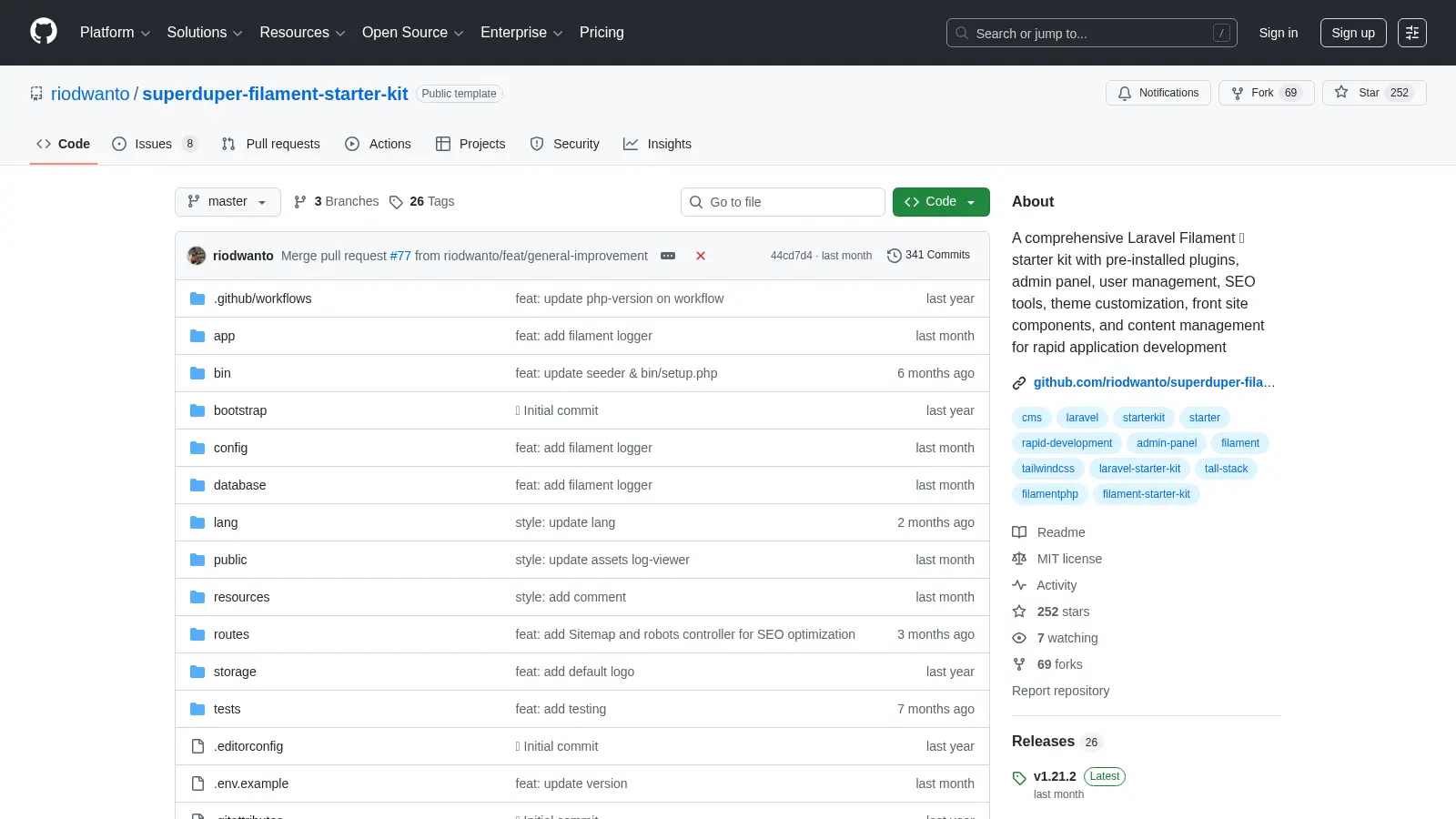Screen dimensions: 1456x819
Task: Click the GitHub logo icon
Action: click(44, 32)
